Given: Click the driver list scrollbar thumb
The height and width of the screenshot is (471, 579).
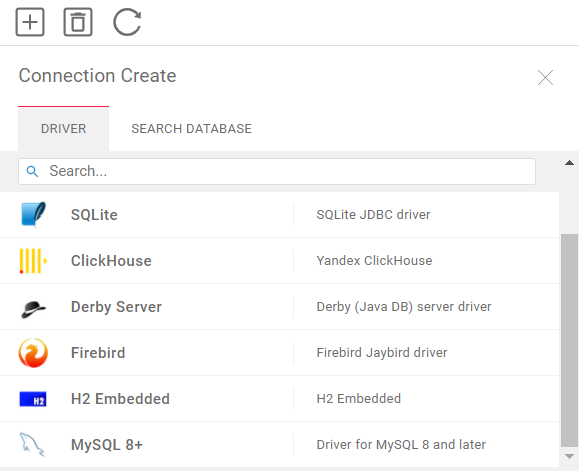Looking at the screenshot, I should click(x=569, y=340).
